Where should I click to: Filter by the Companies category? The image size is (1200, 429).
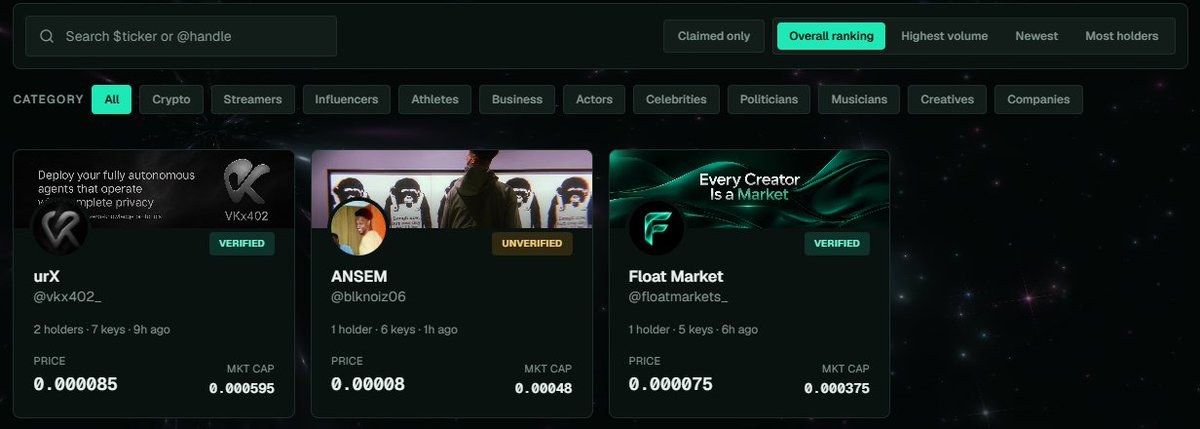click(1038, 99)
